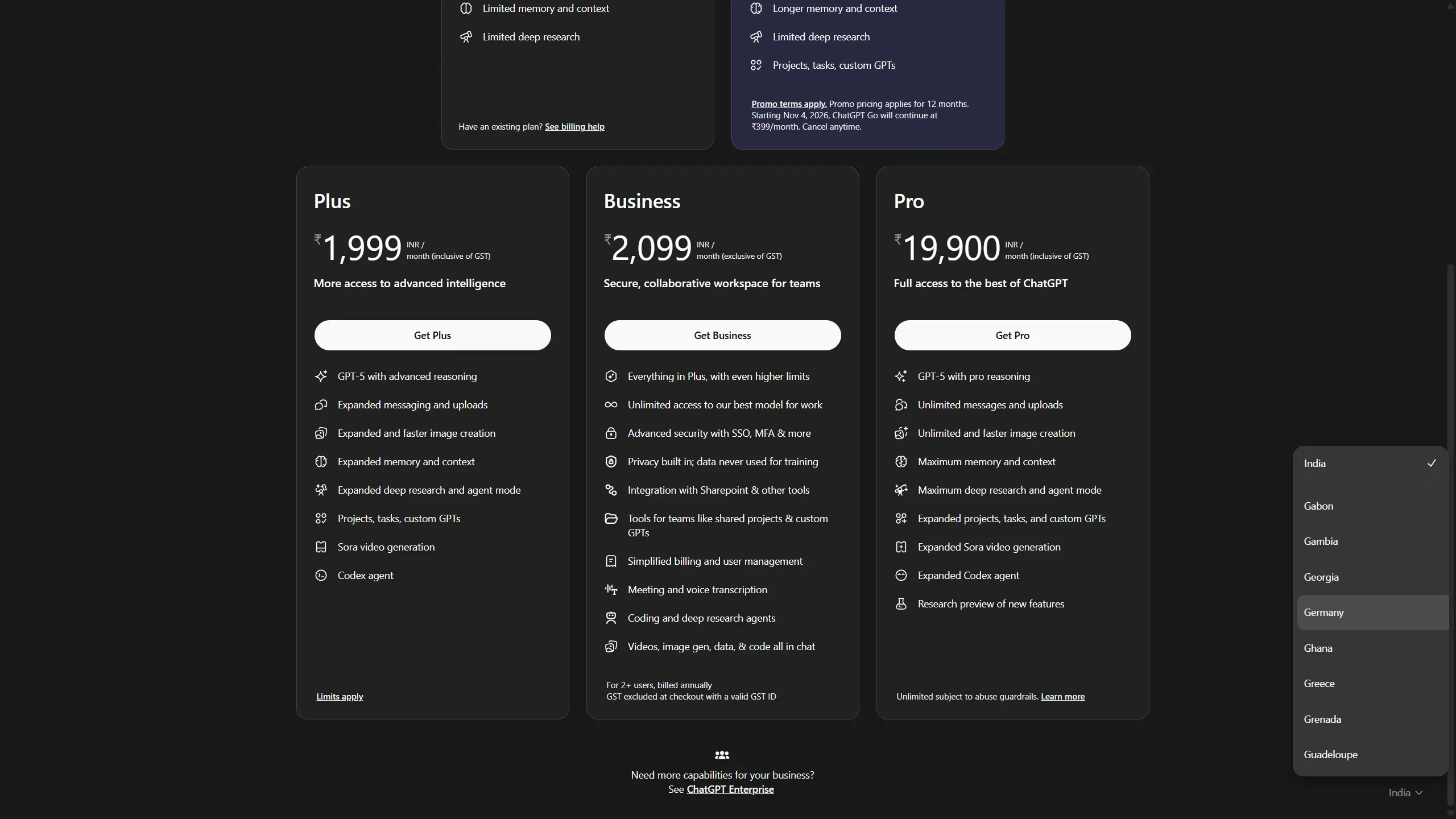Open the Promo terms apply link
The width and height of the screenshot is (1456, 819).
(788, 104)
